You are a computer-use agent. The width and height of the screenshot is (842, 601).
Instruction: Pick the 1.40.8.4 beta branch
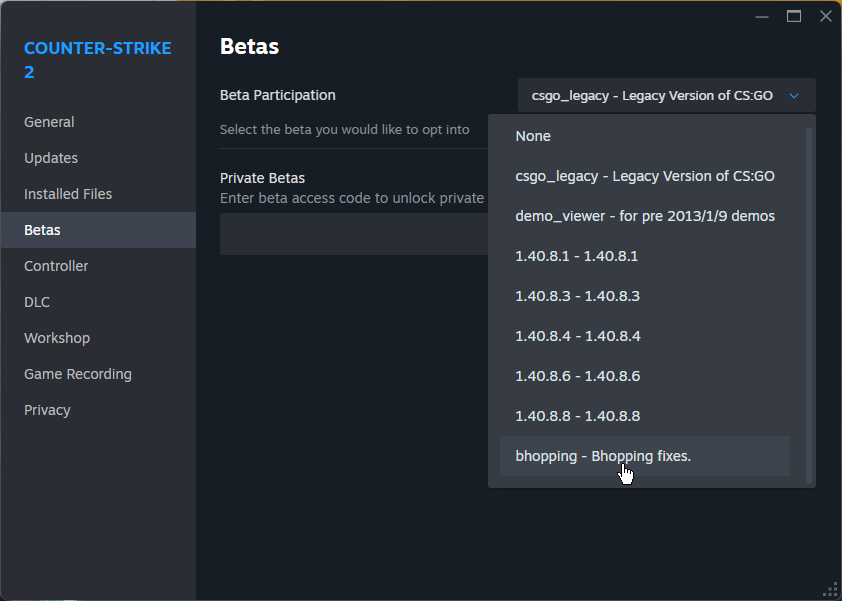(645, 336)
